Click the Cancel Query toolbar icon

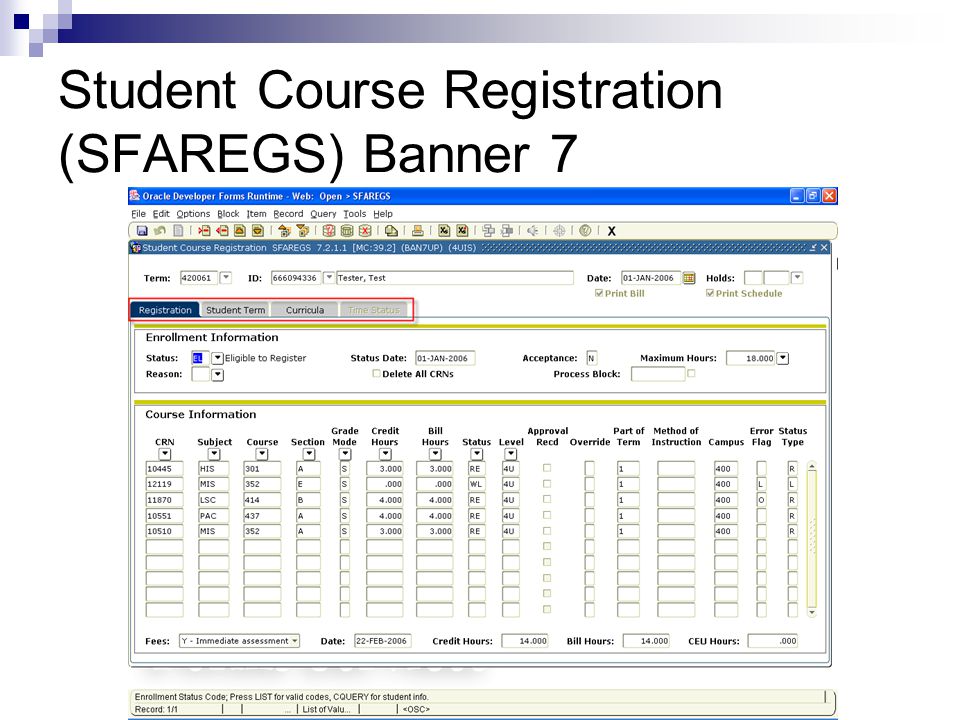click(x=365, y=231)
